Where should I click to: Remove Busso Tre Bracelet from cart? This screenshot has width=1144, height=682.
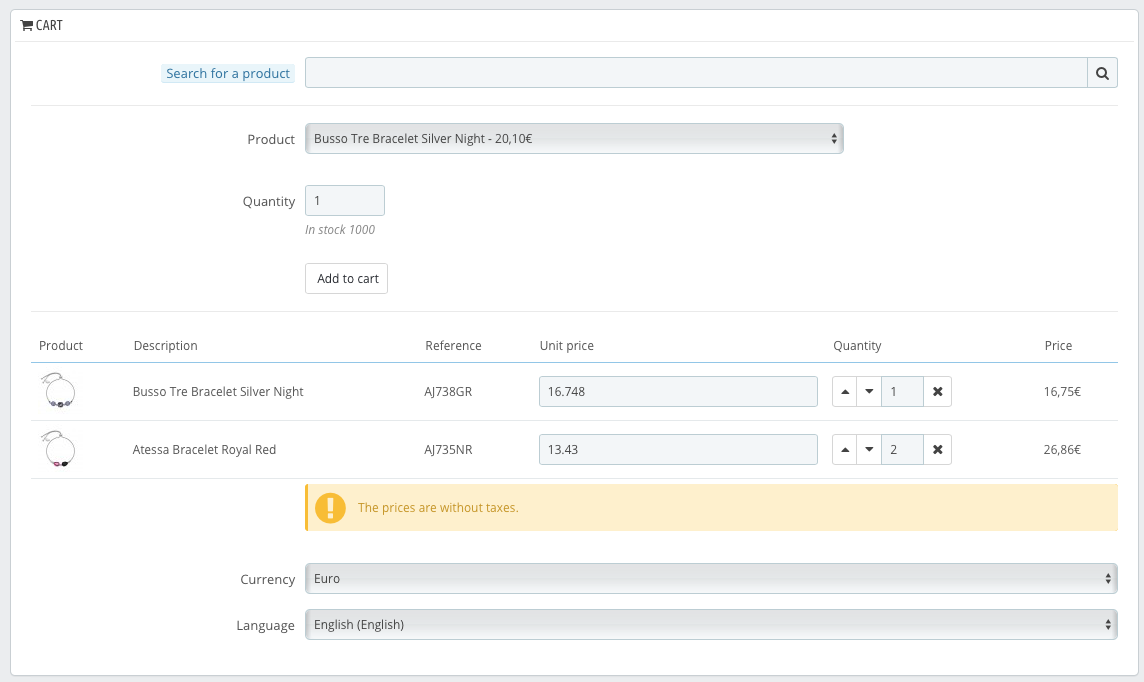(x=937, y=392)
